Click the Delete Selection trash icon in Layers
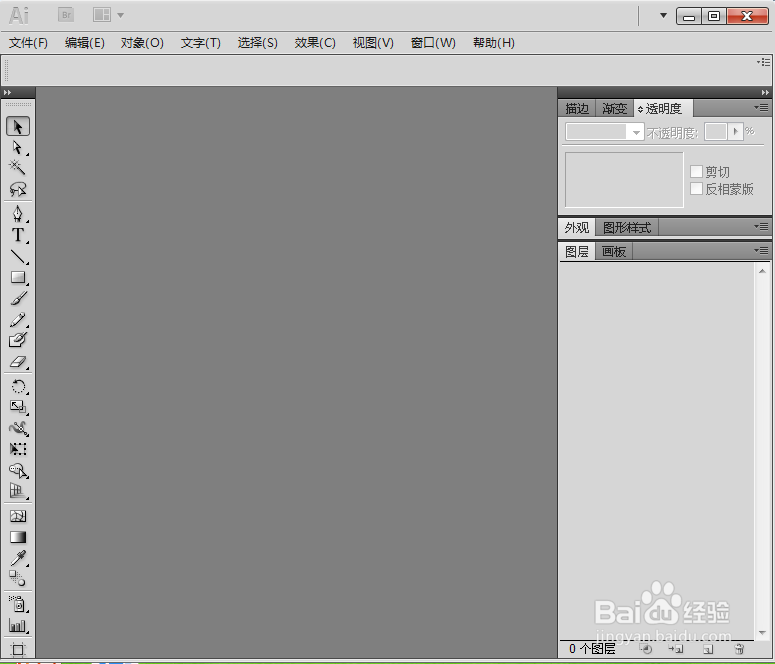 tap(739, 648)
